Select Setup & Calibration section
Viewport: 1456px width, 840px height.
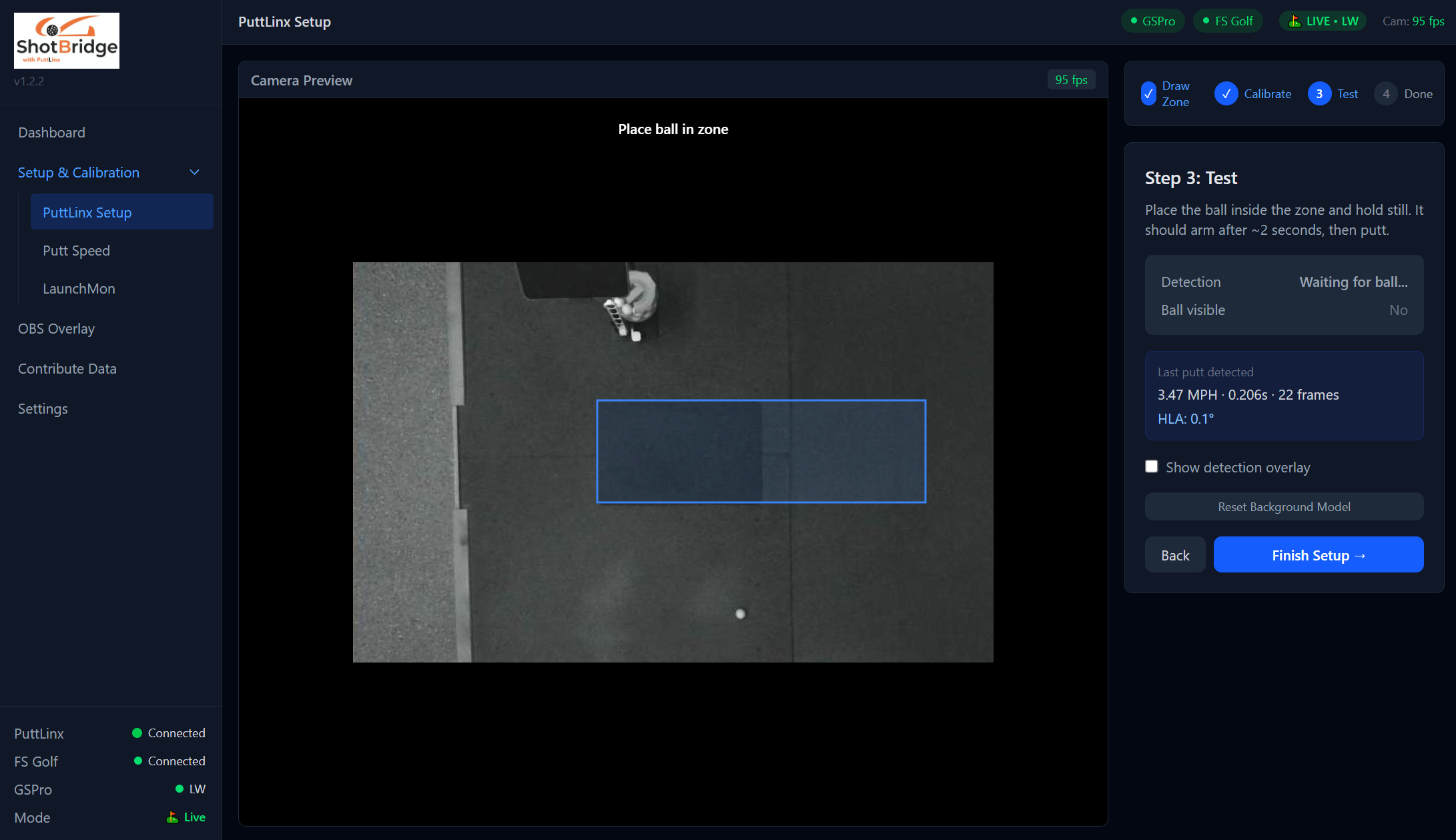[x=79, y=172]
